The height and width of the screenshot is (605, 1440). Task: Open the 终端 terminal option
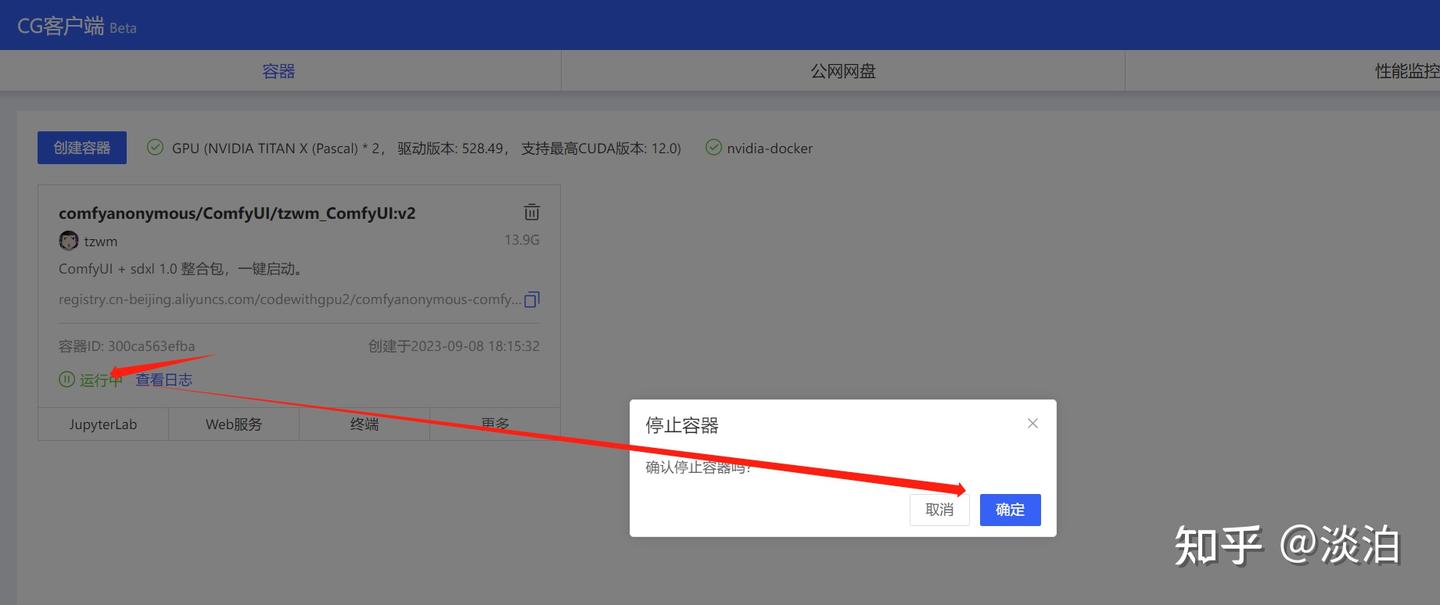point(364,423)
